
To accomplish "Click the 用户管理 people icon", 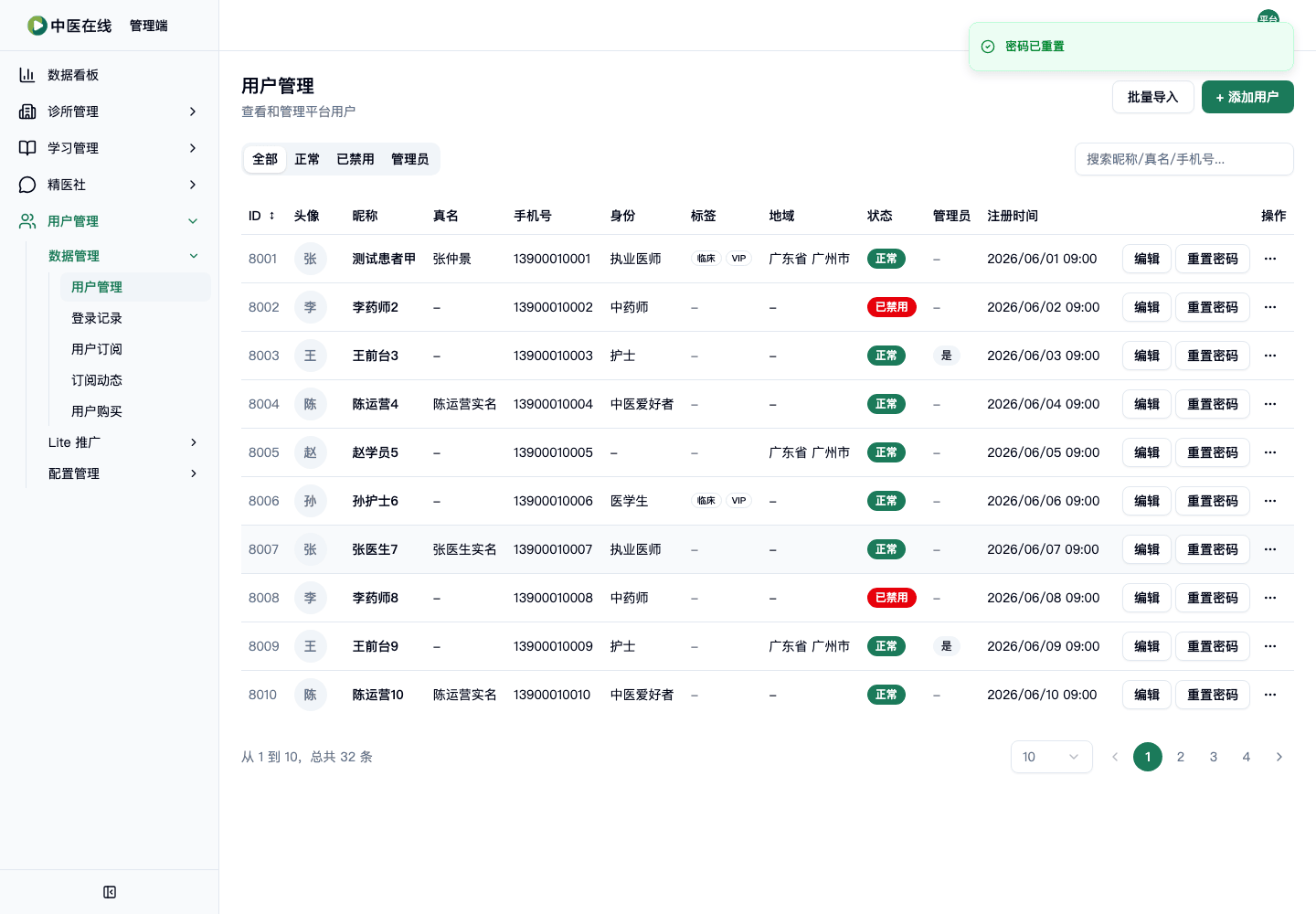I will (x=27, y=221).
